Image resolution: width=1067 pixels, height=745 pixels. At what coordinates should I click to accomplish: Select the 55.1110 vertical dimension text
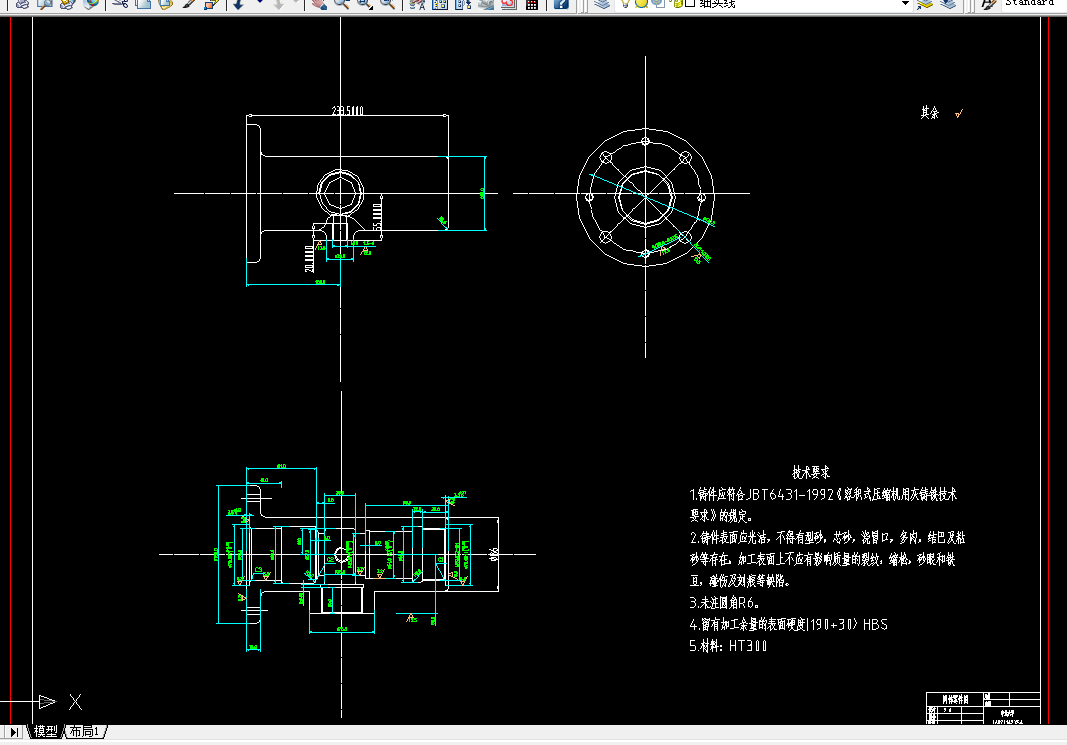(x=377, y=217)
